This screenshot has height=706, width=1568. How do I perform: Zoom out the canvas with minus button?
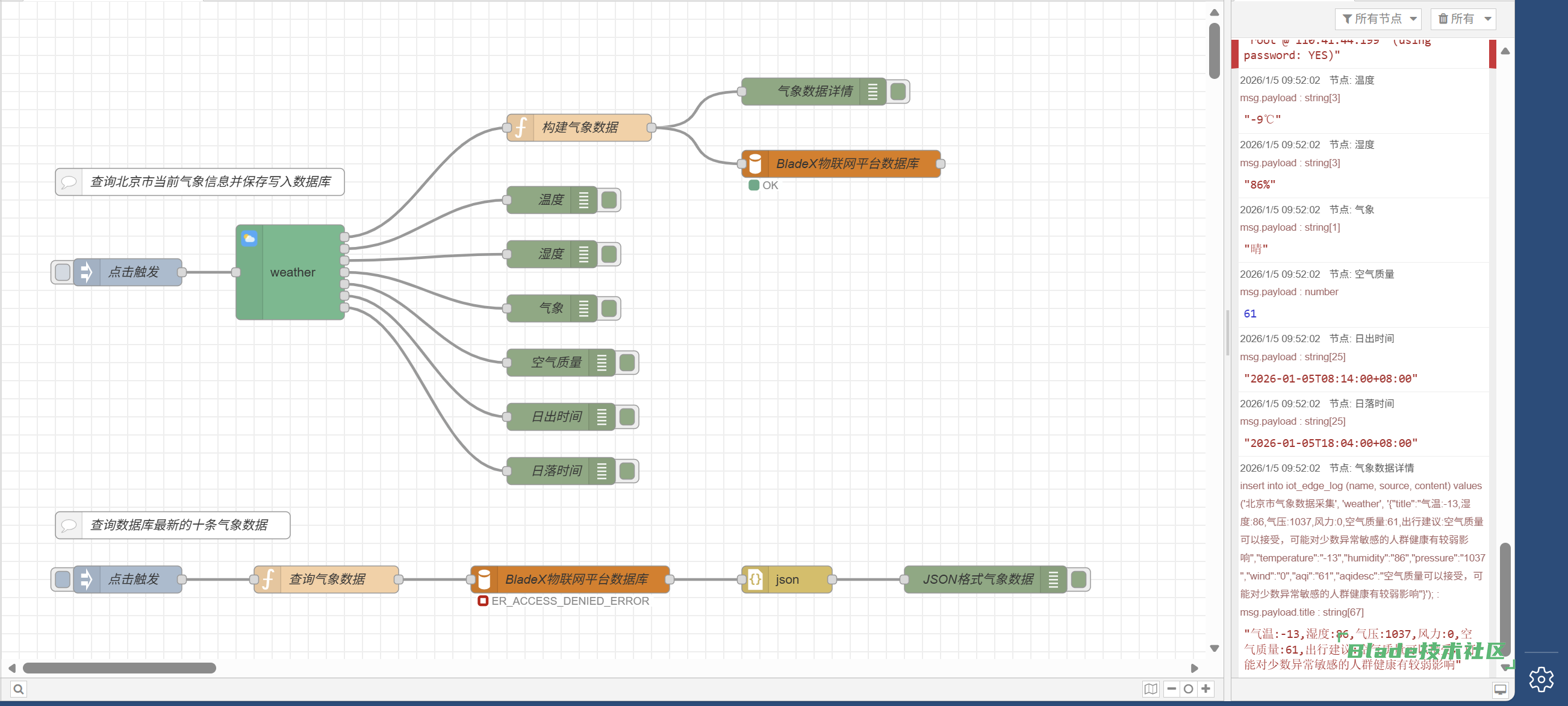[1171, 689]
